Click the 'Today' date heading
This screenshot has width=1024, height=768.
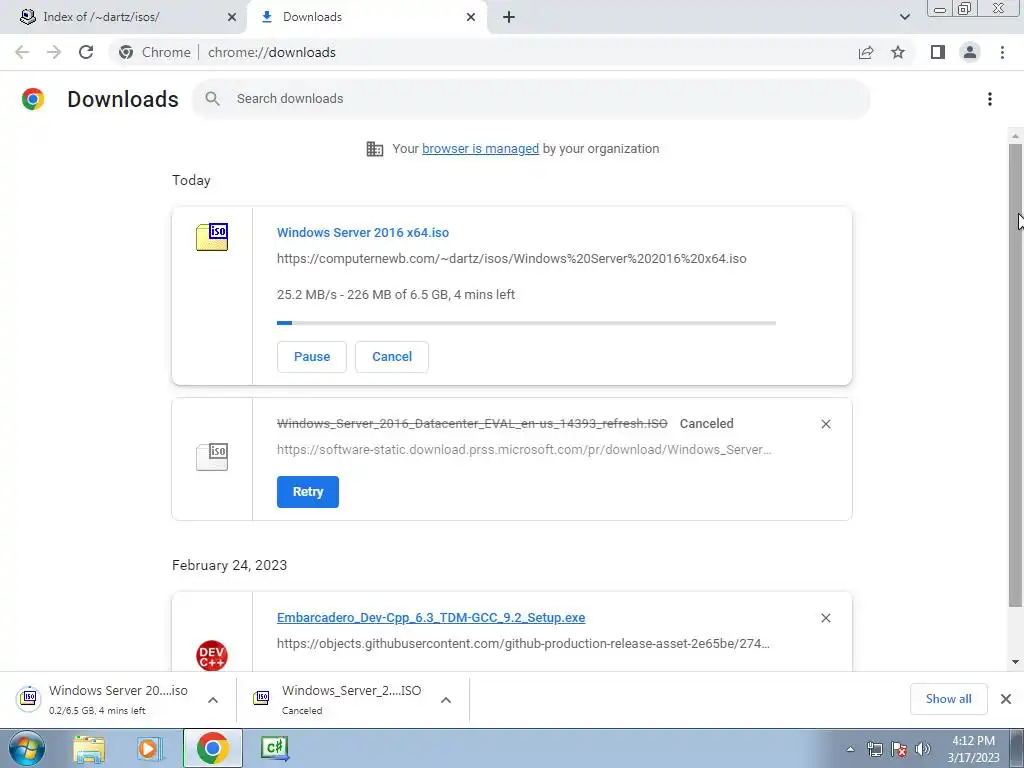(191, 180)
